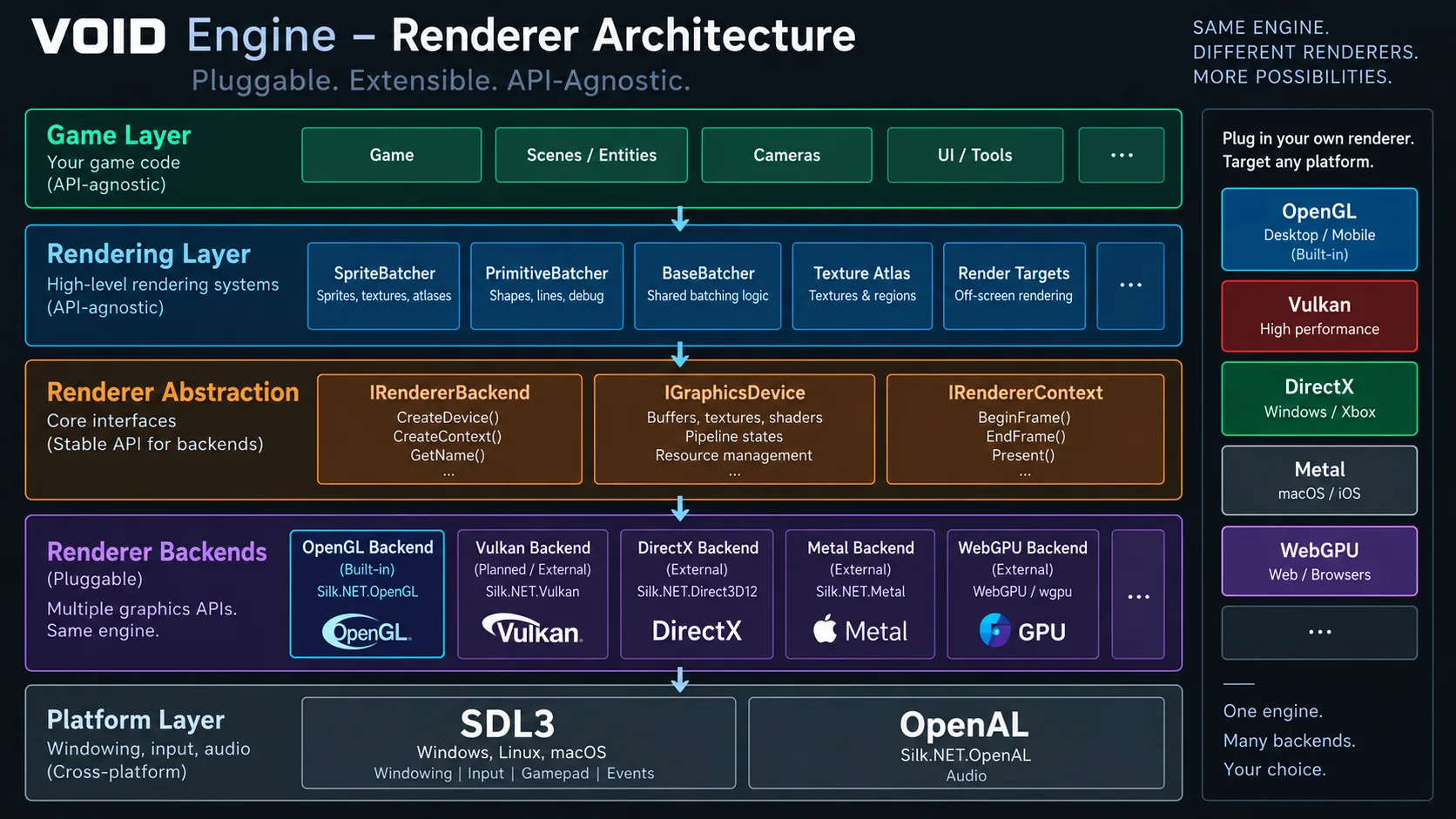Click the Game Layer heading
1456x819 pixels.
point(118,136)
